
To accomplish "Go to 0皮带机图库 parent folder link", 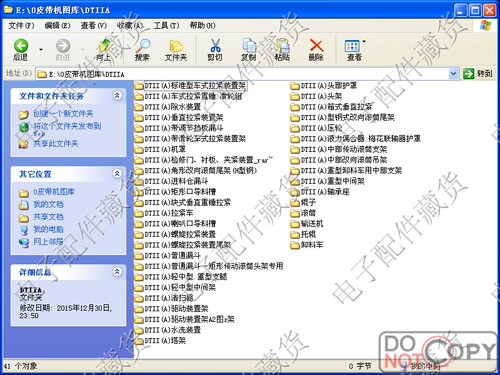I will click(54, 192).
